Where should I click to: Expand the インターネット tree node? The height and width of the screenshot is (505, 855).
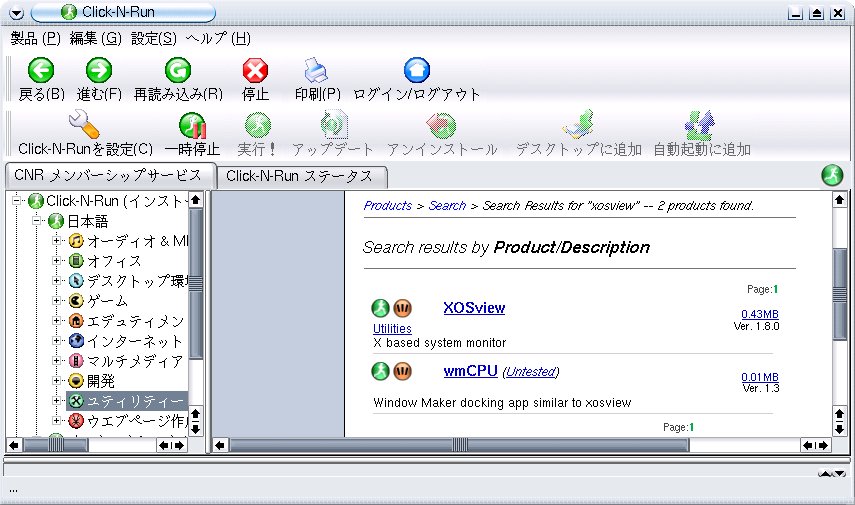coord(56,341)
